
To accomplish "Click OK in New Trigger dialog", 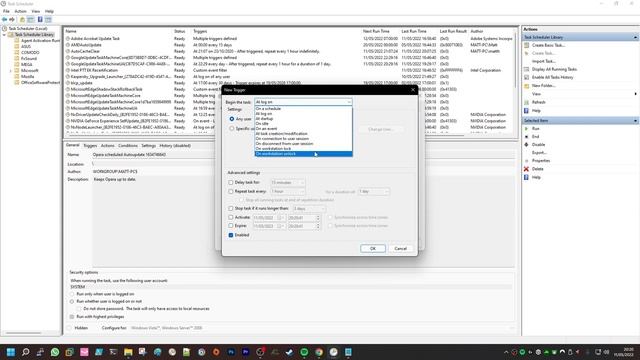I will (x=373, y=249).
